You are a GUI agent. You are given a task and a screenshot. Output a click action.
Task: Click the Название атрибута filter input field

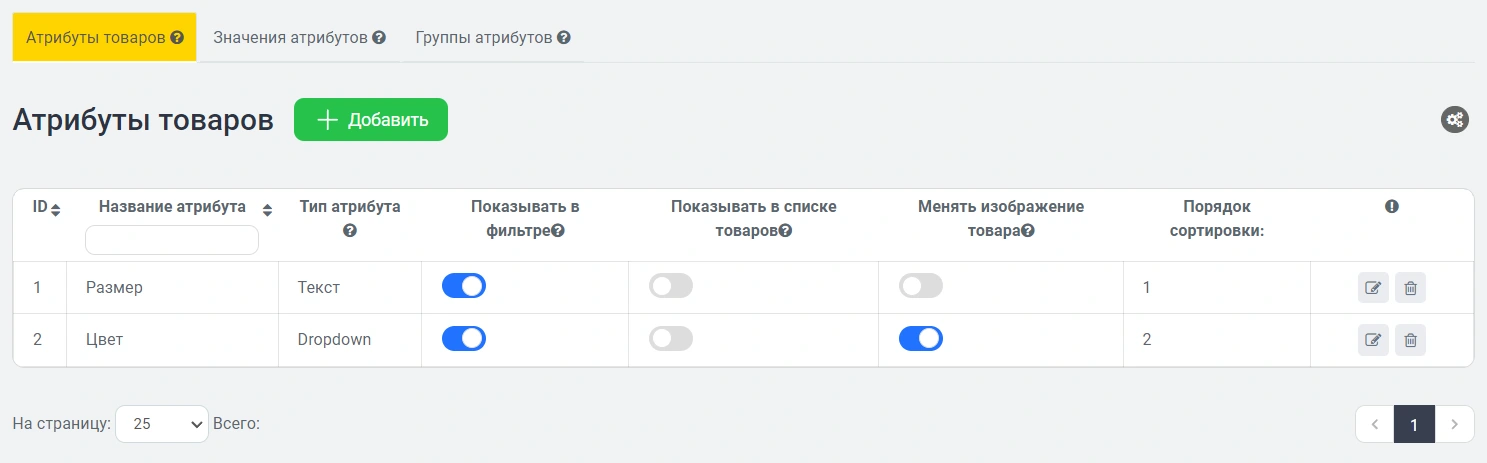pos(172,240)
